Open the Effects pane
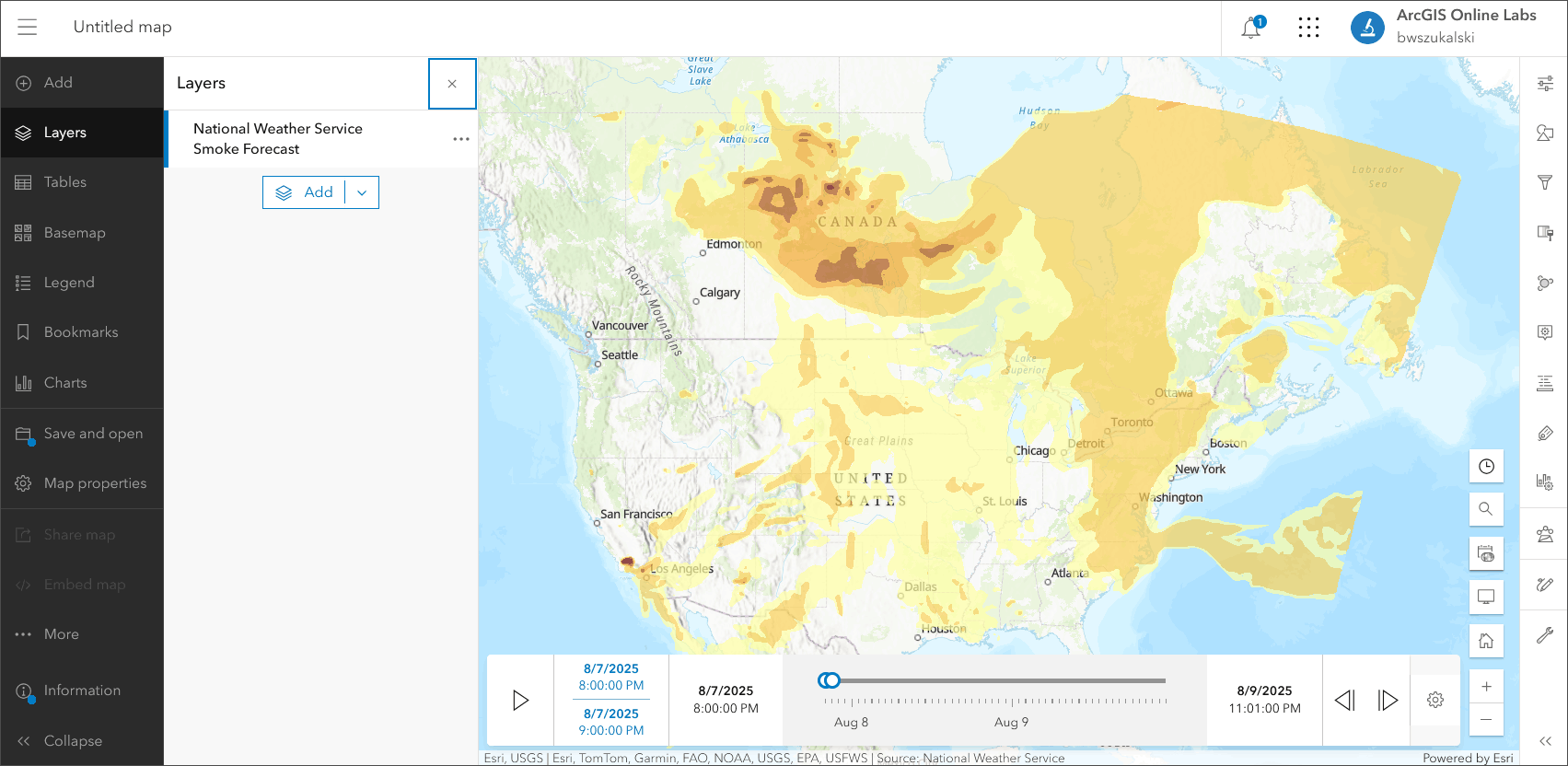Viewport: 1568px width, 766px height. pos(1545,233)
